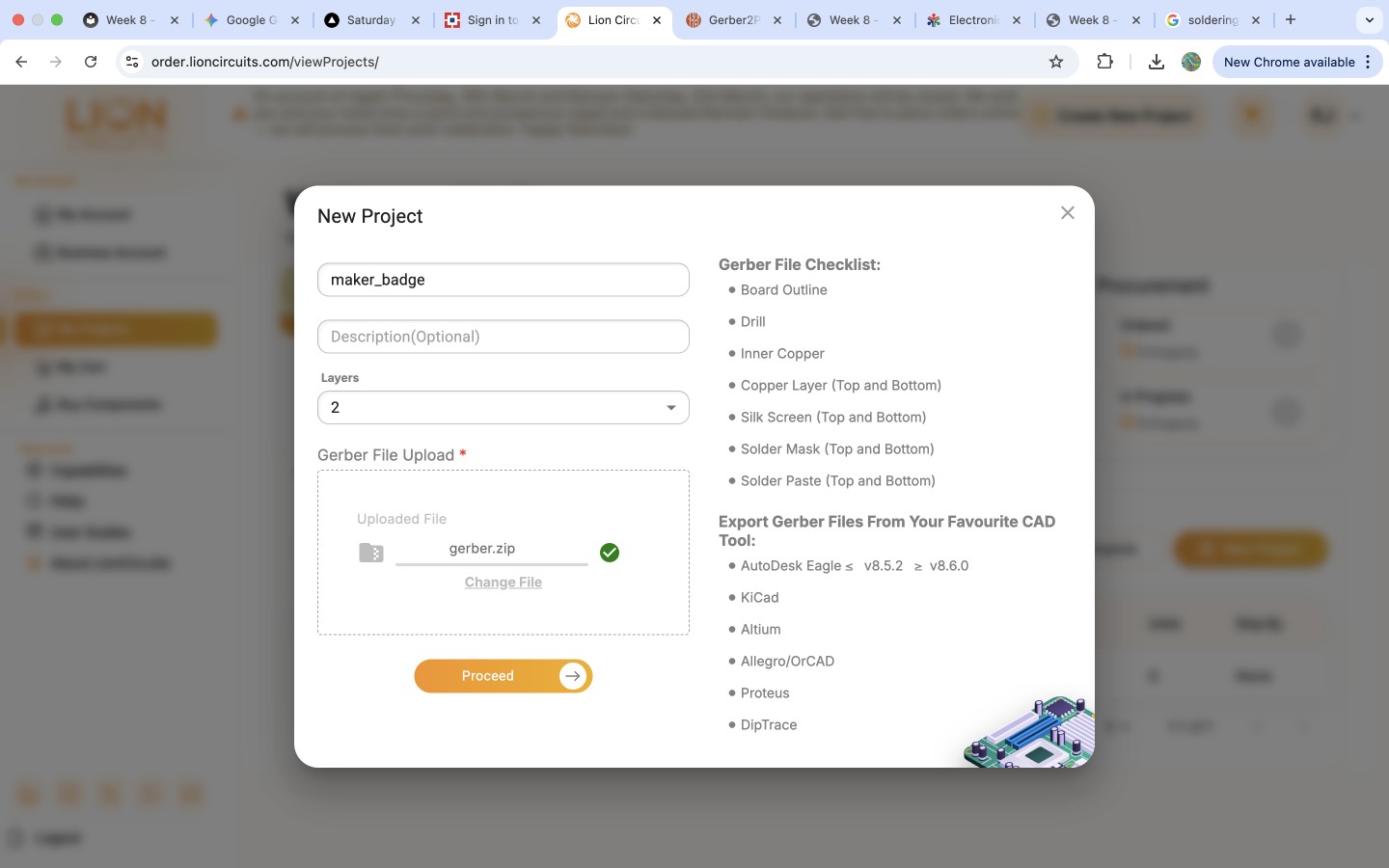This screenshot has height=868, width=1389.
Task: Reload the Lion Circuits page
Action: tap(91, 62)
